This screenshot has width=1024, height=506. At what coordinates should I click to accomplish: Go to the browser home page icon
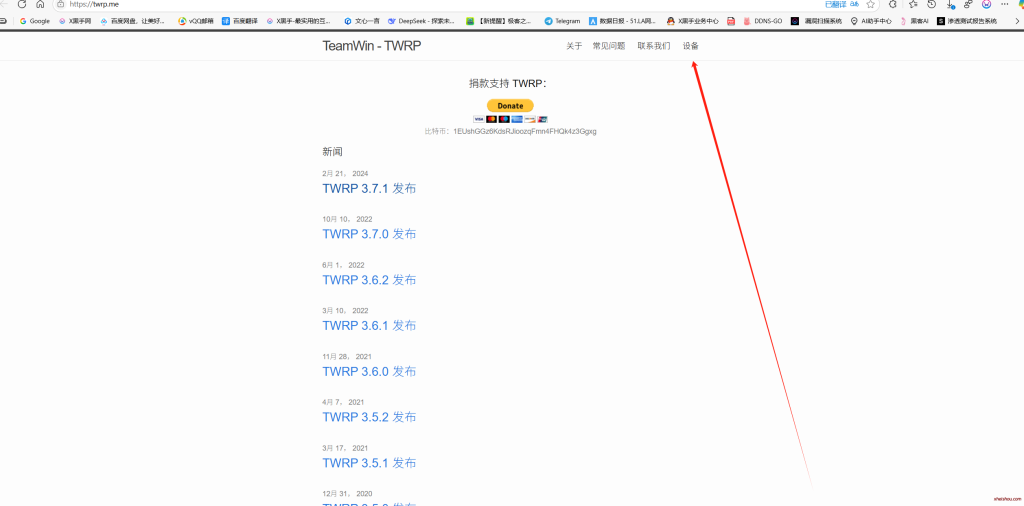(x=40, y=4)
